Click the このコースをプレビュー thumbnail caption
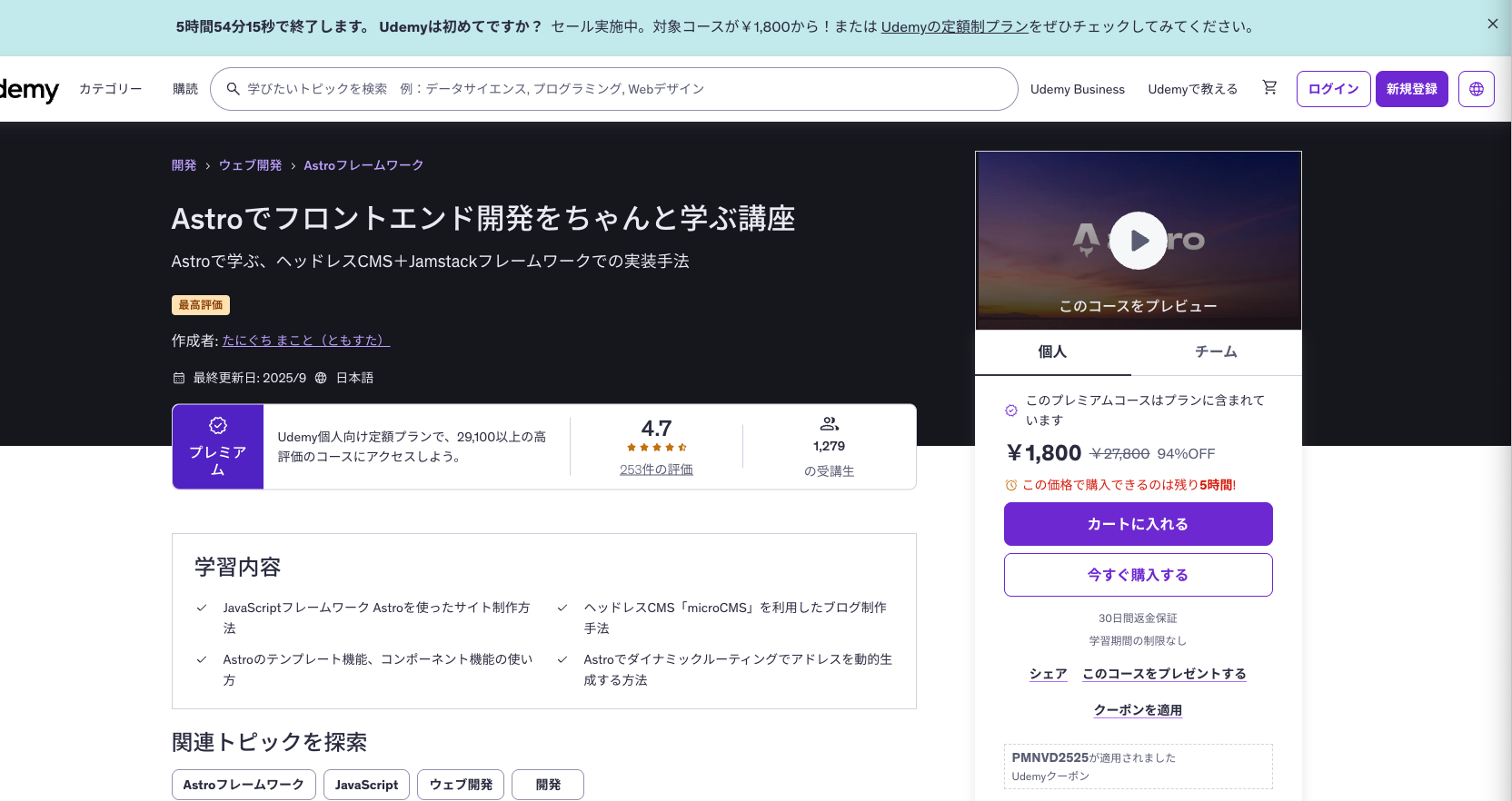Screen dimensions: 1512x801 pos(1138,306)
